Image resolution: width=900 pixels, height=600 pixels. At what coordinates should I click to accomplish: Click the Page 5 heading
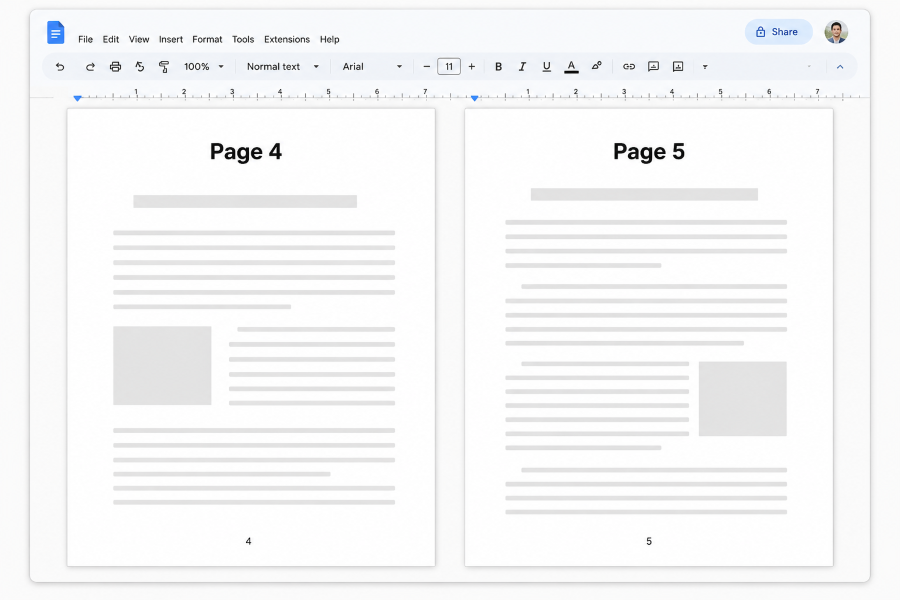[649, 152]
